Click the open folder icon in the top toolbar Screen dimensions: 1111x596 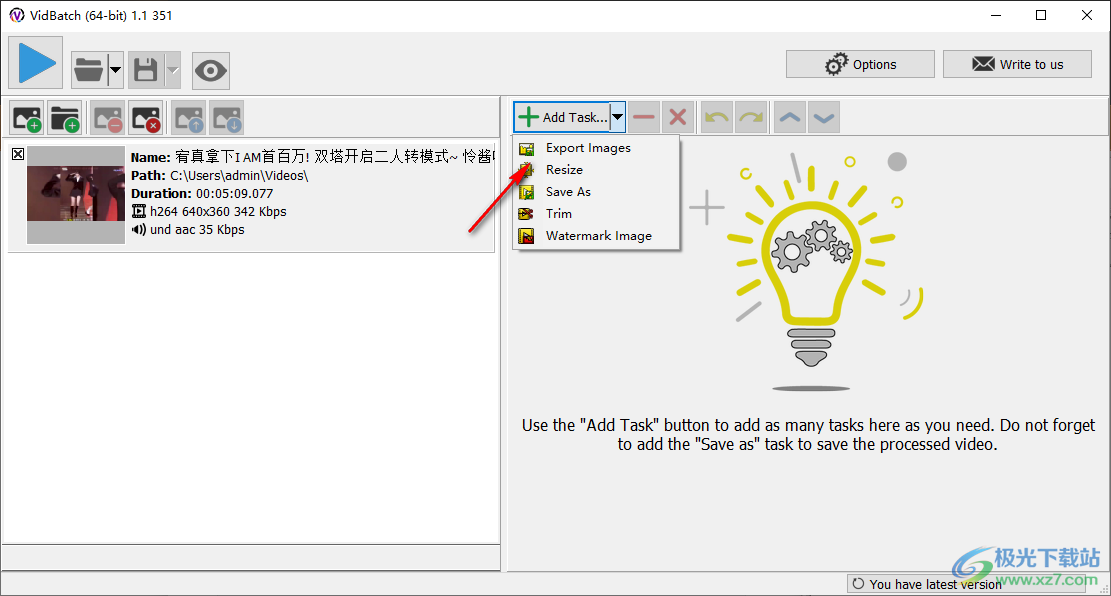[x=88, y=70]
